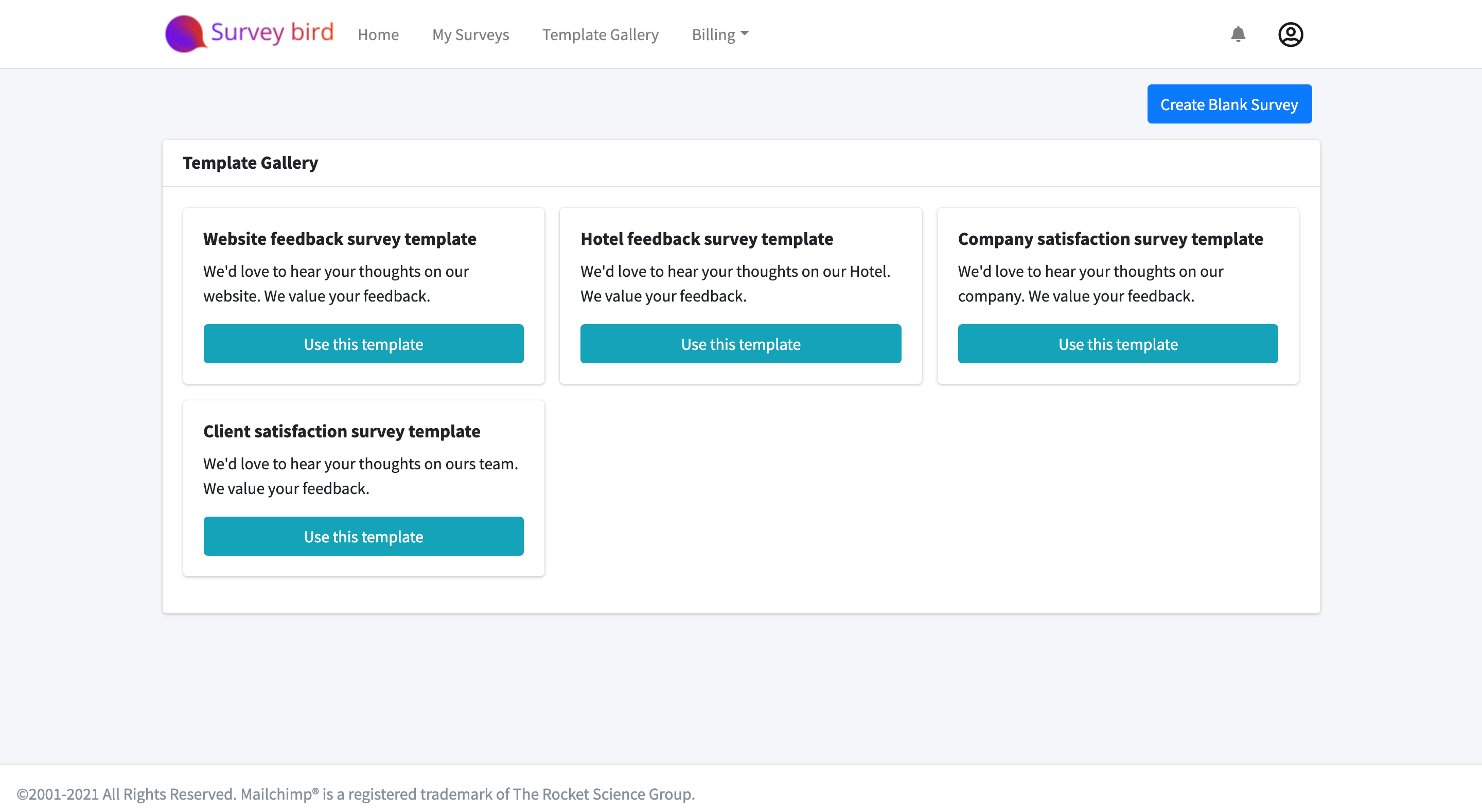The image size is (1482, 812).
Task: Click the Survey bird brand text
Action: tap(272, 32)
